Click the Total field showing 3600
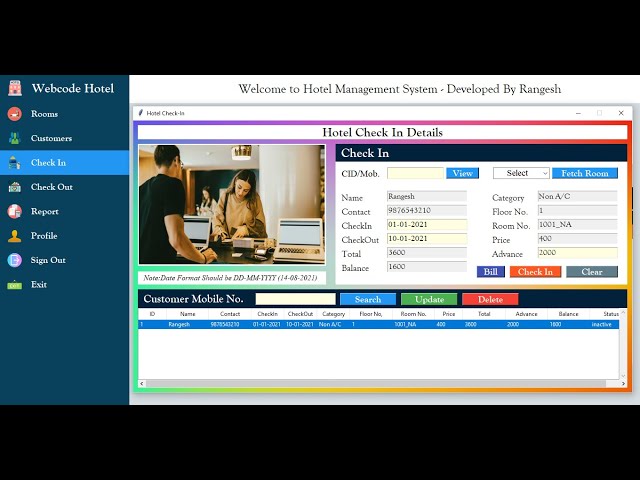This screenshot has width=640, height=480. click(427, 253)
